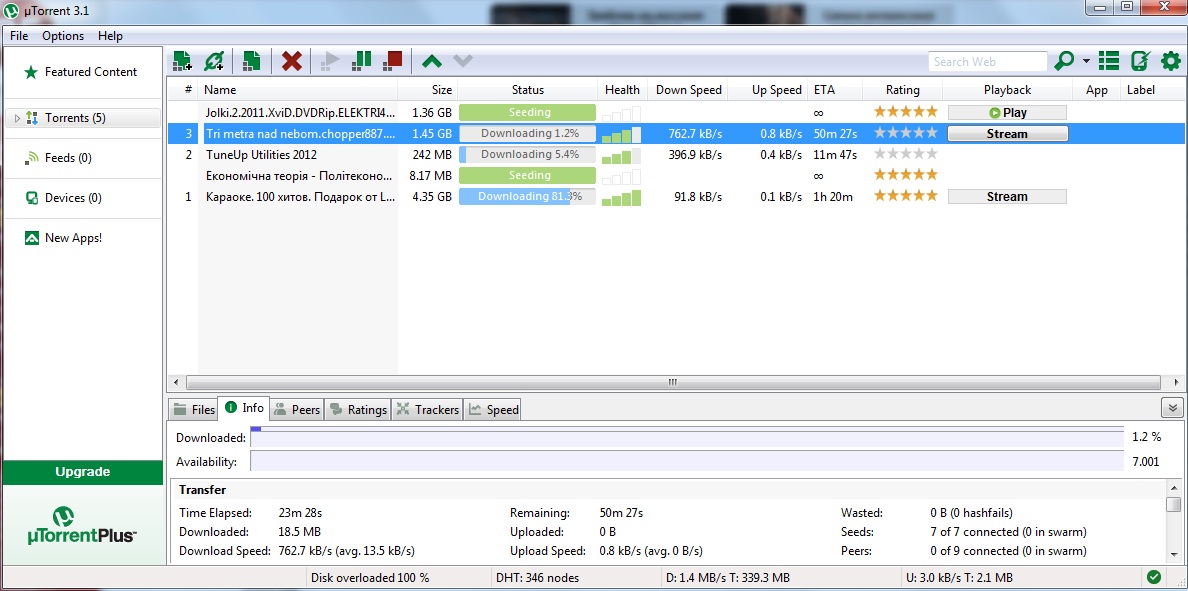
Task: Click the Add Torrent toolbar icon
Action: [x=182, y=61]
